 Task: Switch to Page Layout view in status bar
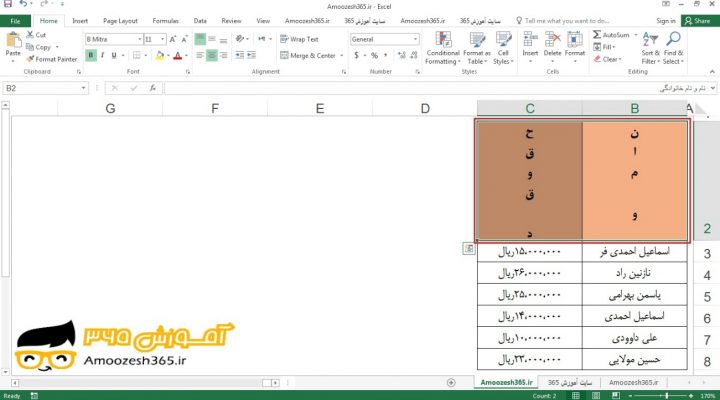(x=596, y=395)
